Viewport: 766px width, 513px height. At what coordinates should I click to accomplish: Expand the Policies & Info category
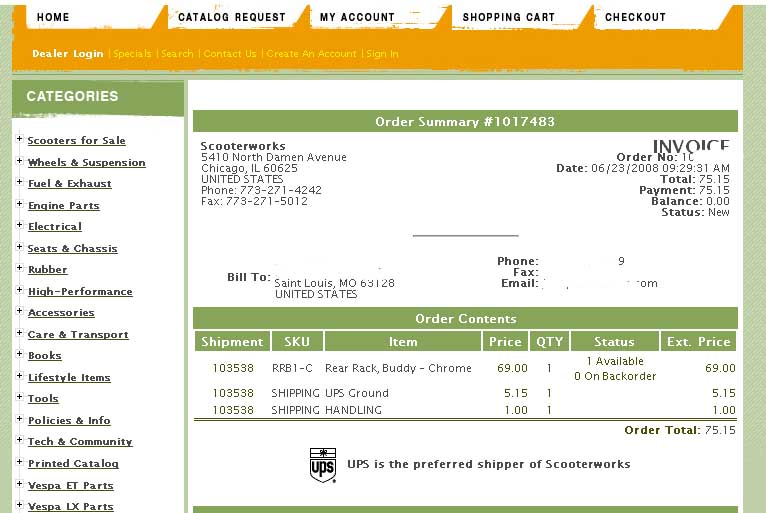pyautogui.click(x=19, y=419)
